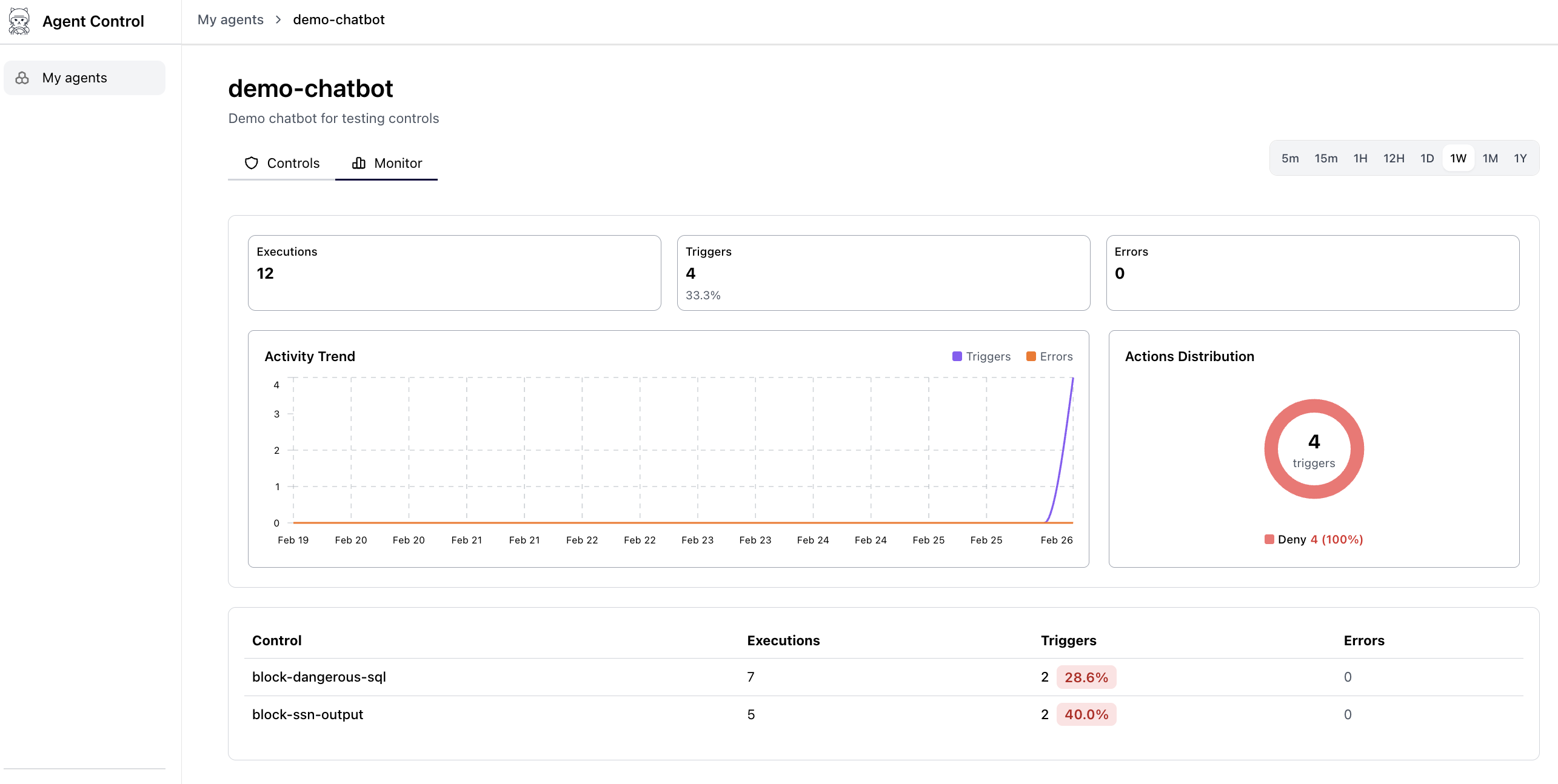Choose the 1Y range in the selector

1520,158
